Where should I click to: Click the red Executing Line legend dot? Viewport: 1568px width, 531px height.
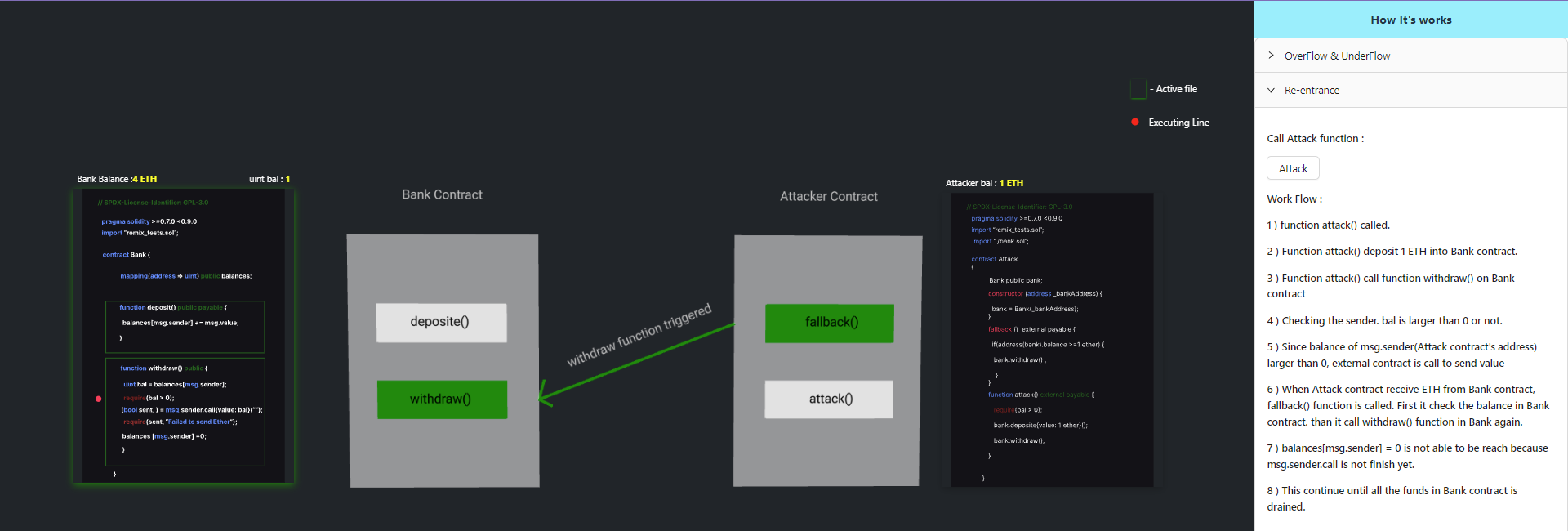(1134, 122)
